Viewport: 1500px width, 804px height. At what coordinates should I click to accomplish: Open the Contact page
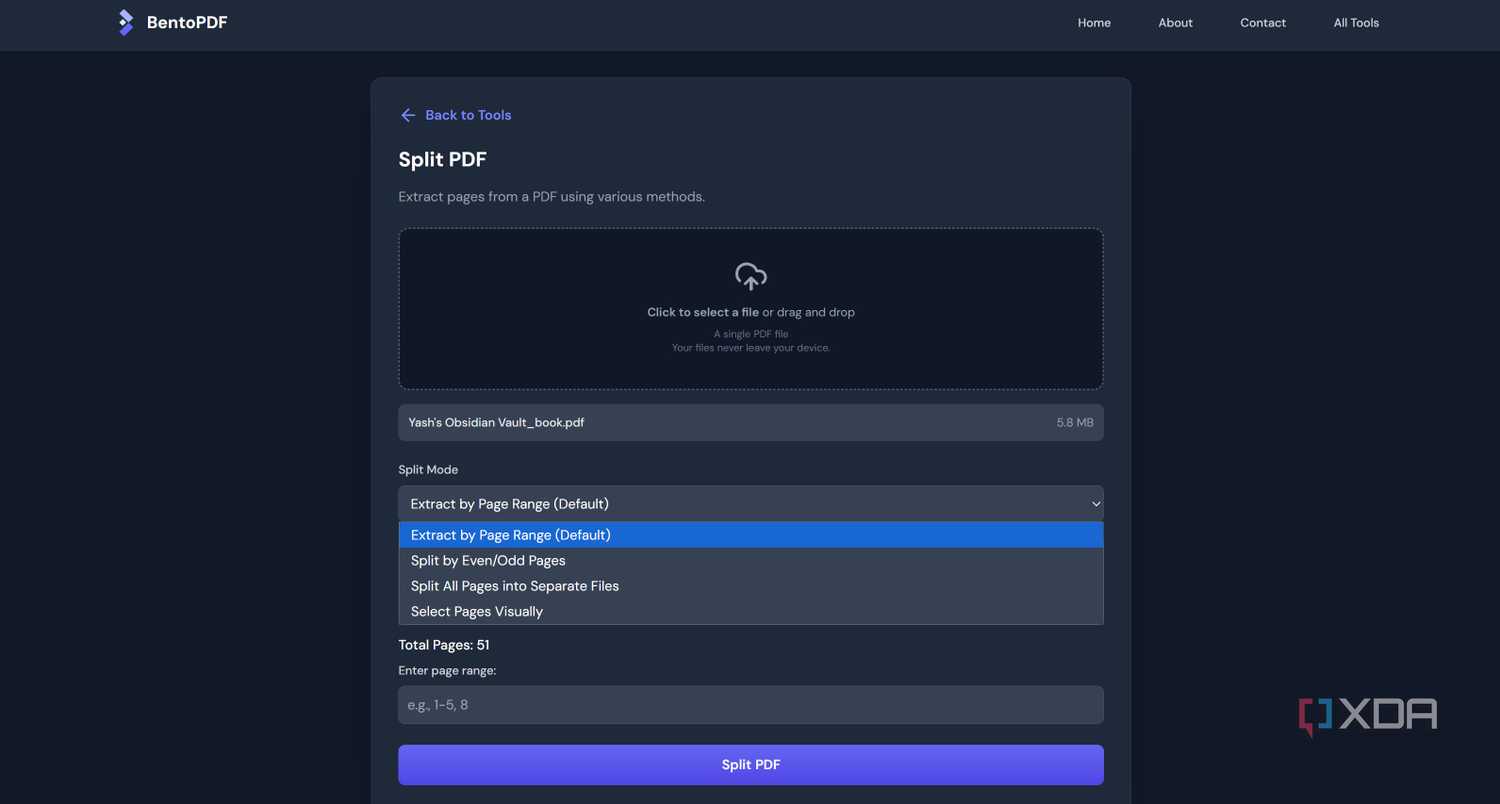[1263, 23]
